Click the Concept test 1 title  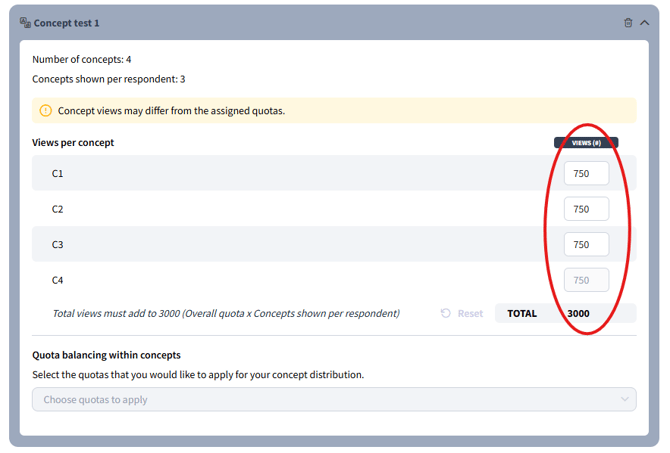pyautogui.click(x=67, y=22)
